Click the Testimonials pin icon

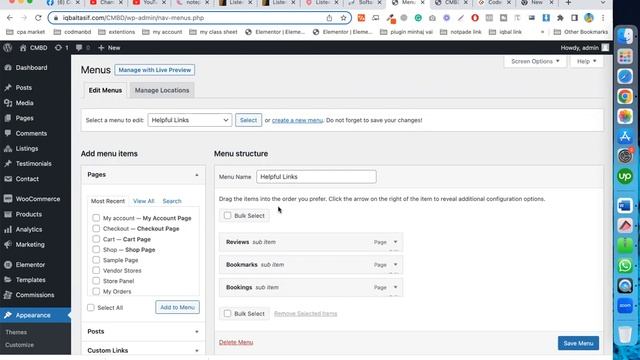click(8, 164)
